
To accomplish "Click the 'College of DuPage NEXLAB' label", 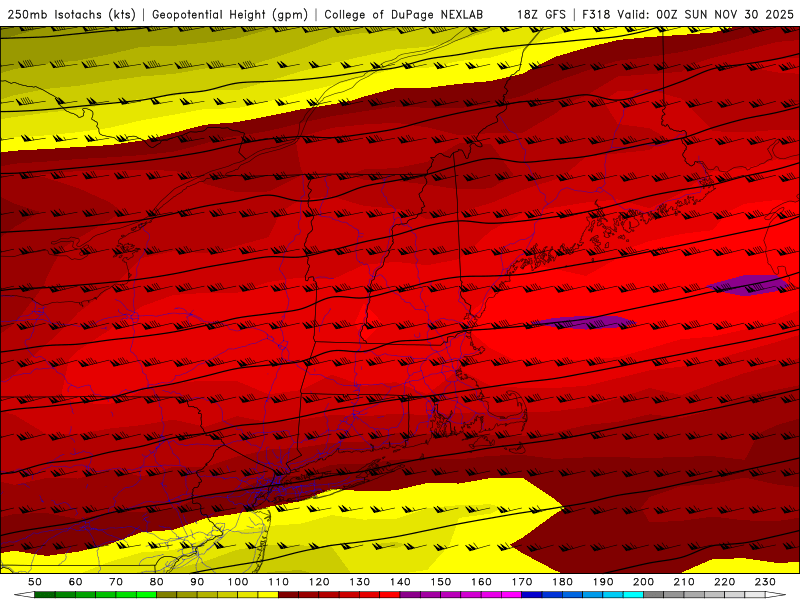I will (x=404, y=15).
